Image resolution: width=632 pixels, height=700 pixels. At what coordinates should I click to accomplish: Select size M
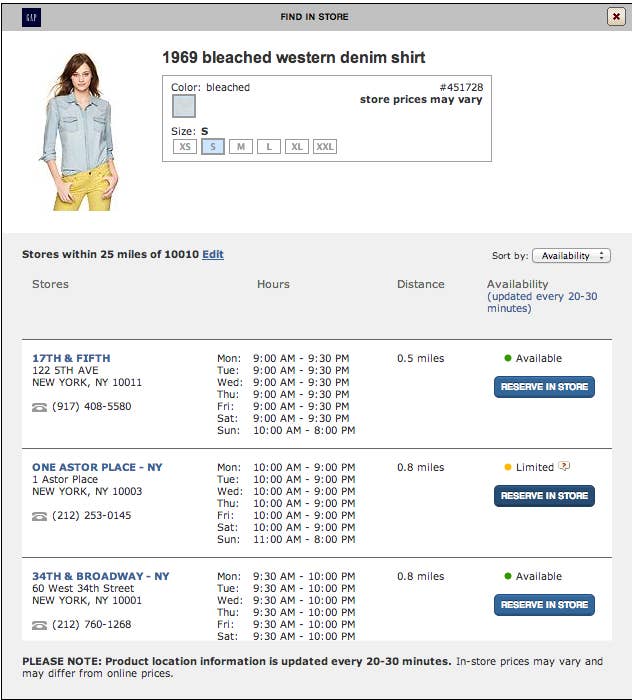click(240, 147)
